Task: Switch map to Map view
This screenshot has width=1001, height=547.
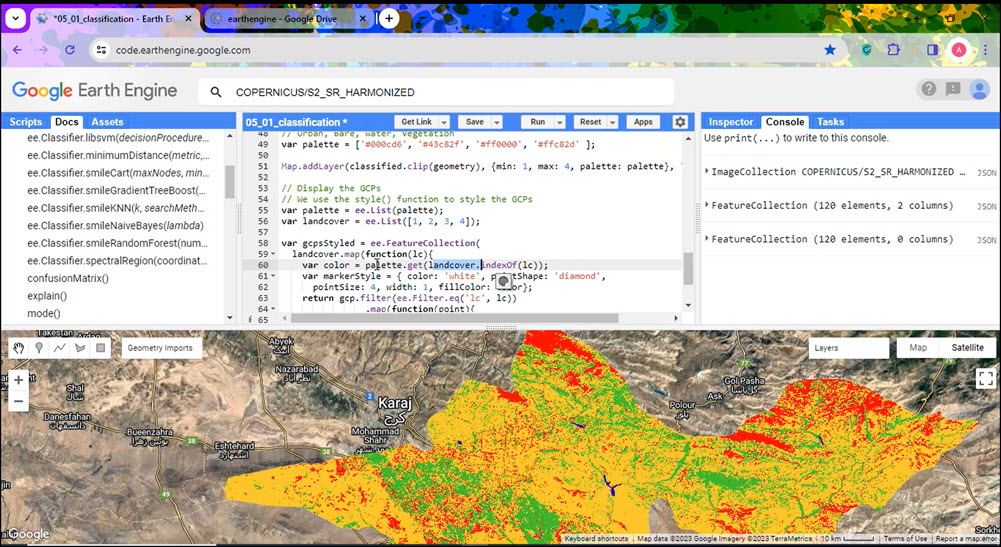Action: (918, 348)
